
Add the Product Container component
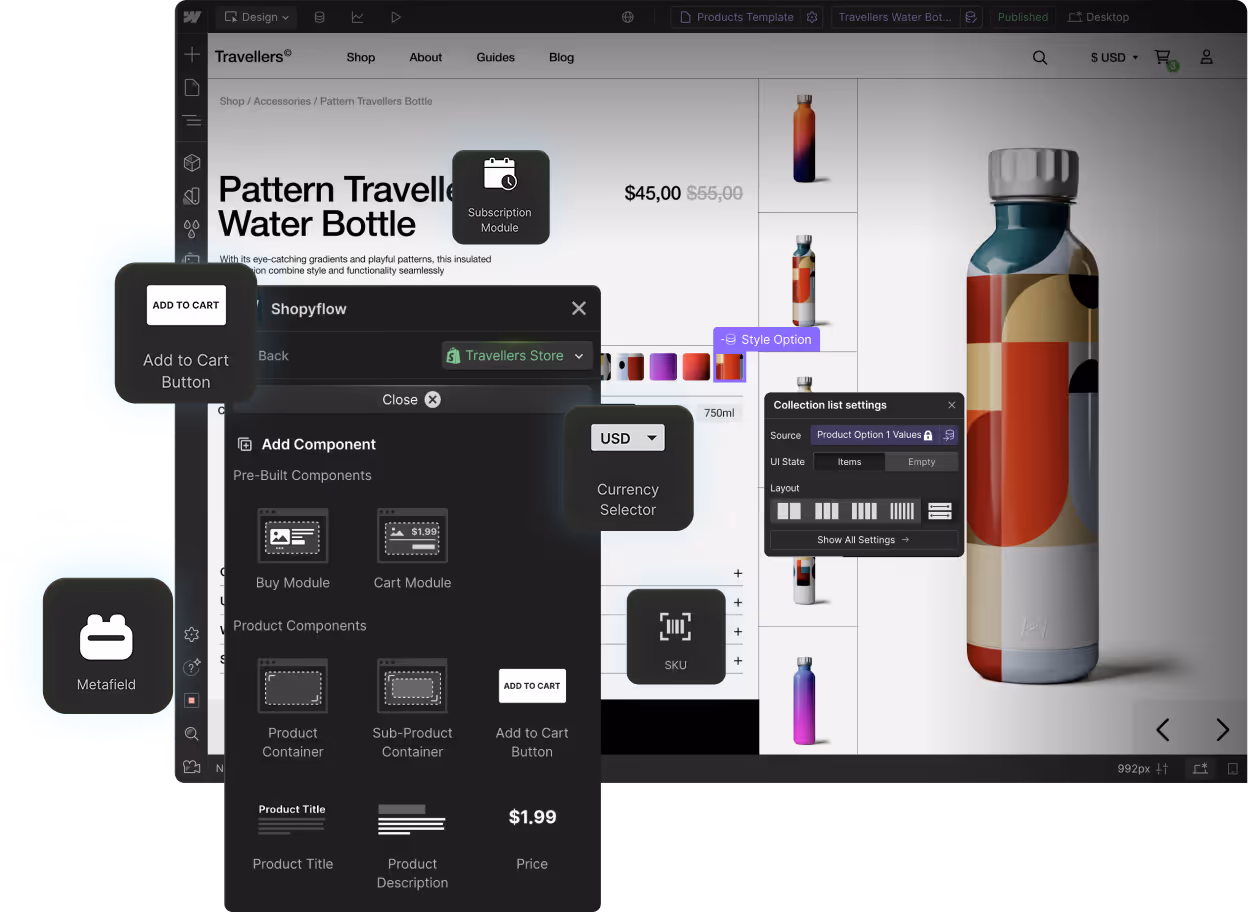[x=293, y=708]
